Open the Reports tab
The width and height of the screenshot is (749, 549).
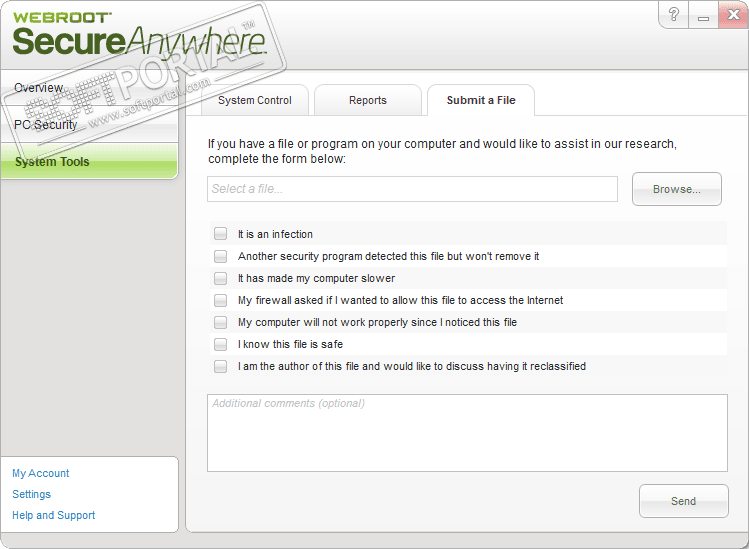tap(367, 100)
